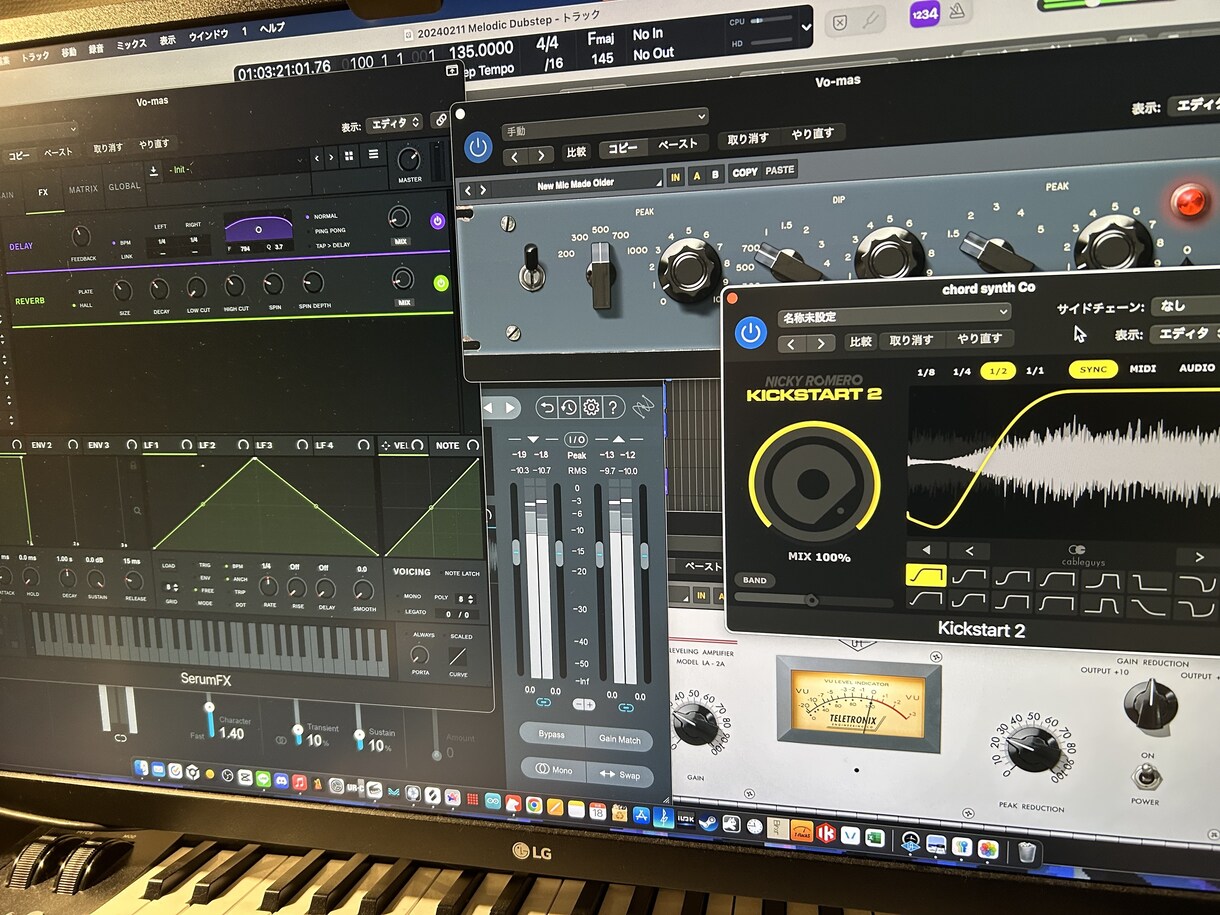Open the MATRIX tab in SerumFX
Viewport: 1220px width, 915px height.
83,189
